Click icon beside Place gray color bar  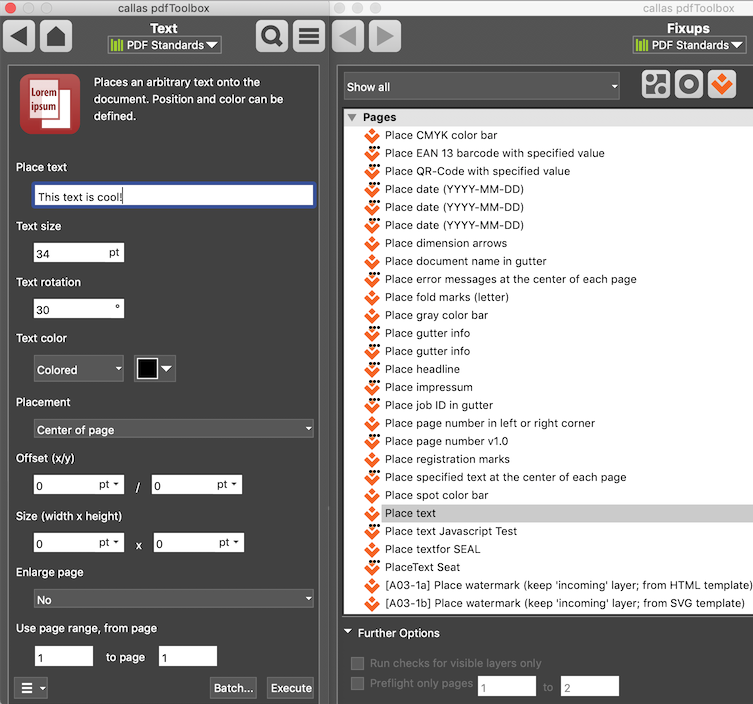(x=372, y=316)
